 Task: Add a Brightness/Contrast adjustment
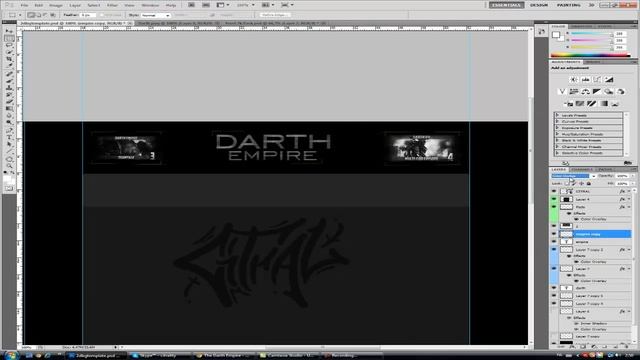[573, 80]
